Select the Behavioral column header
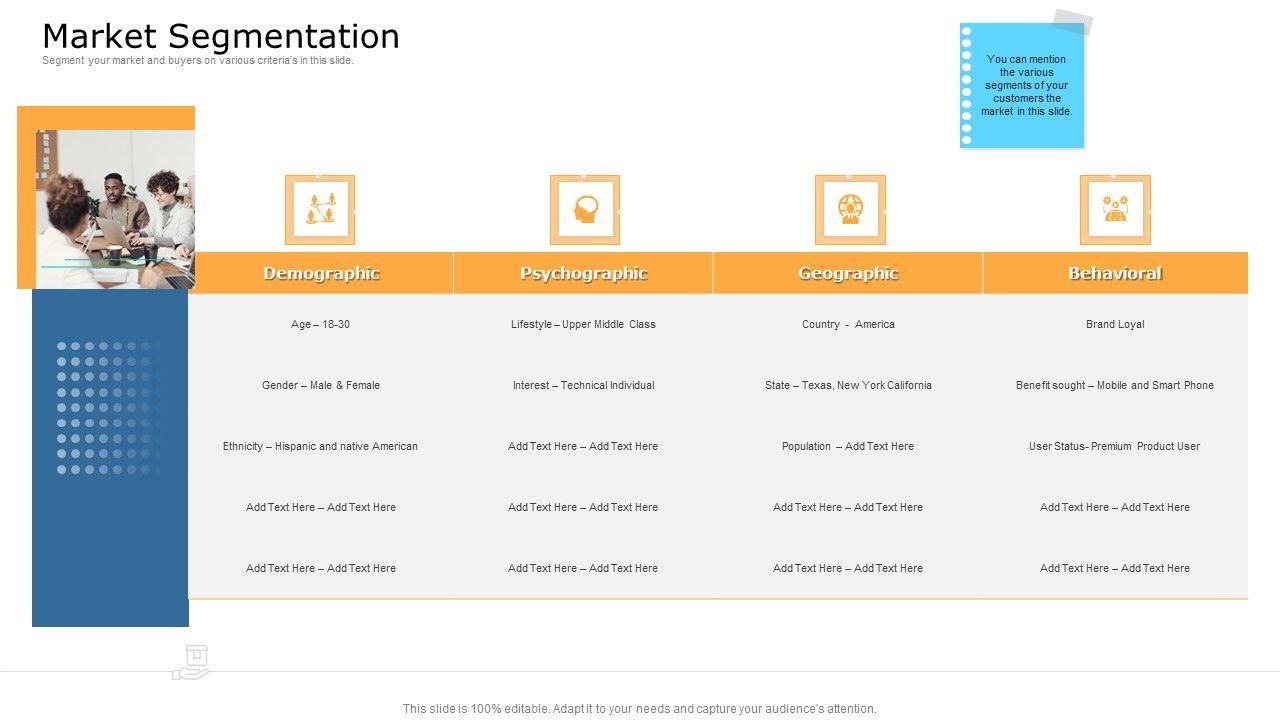The image size is (1280, 720). pos(1115,273)
